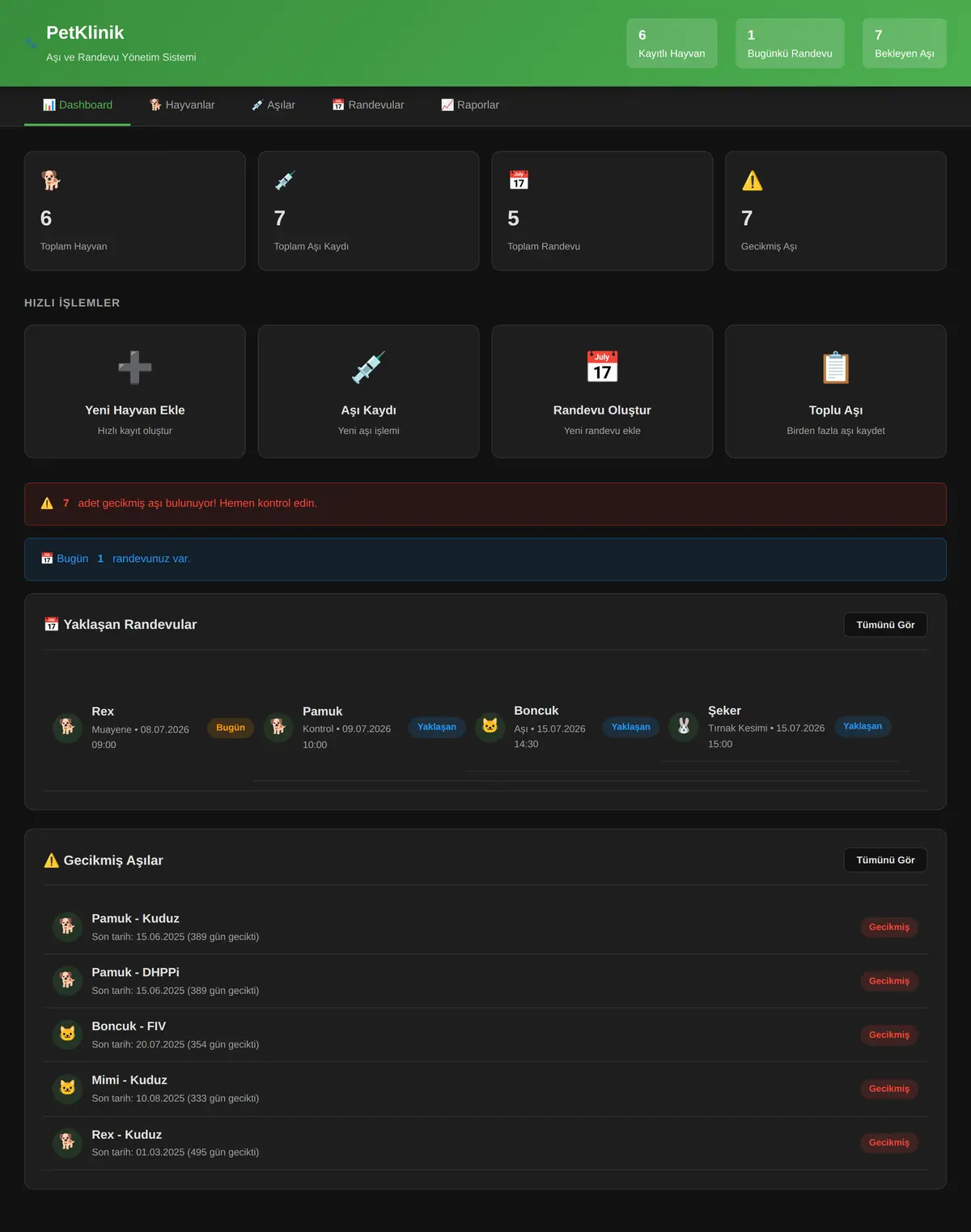Click the warning icon in Gecikmiş Aşı stat card
971x1232 pixels.
pos(753,181)
